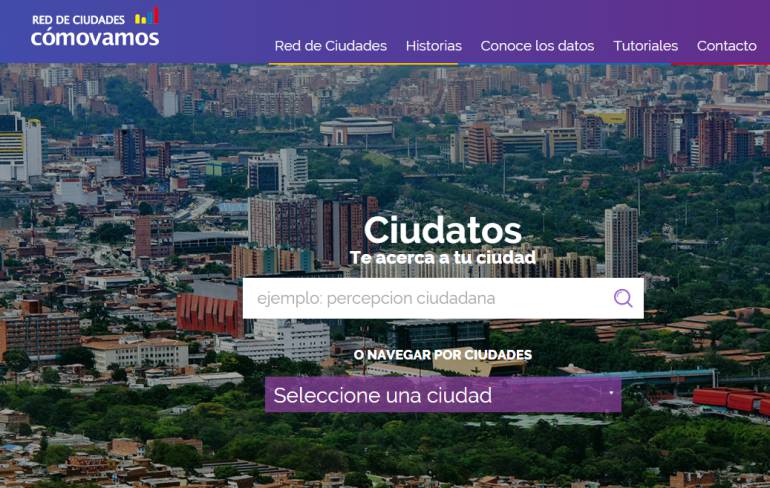Click the Cómo Vamos logo
Viewport: 770px width, 488px height.
click(x=95, y=27)
